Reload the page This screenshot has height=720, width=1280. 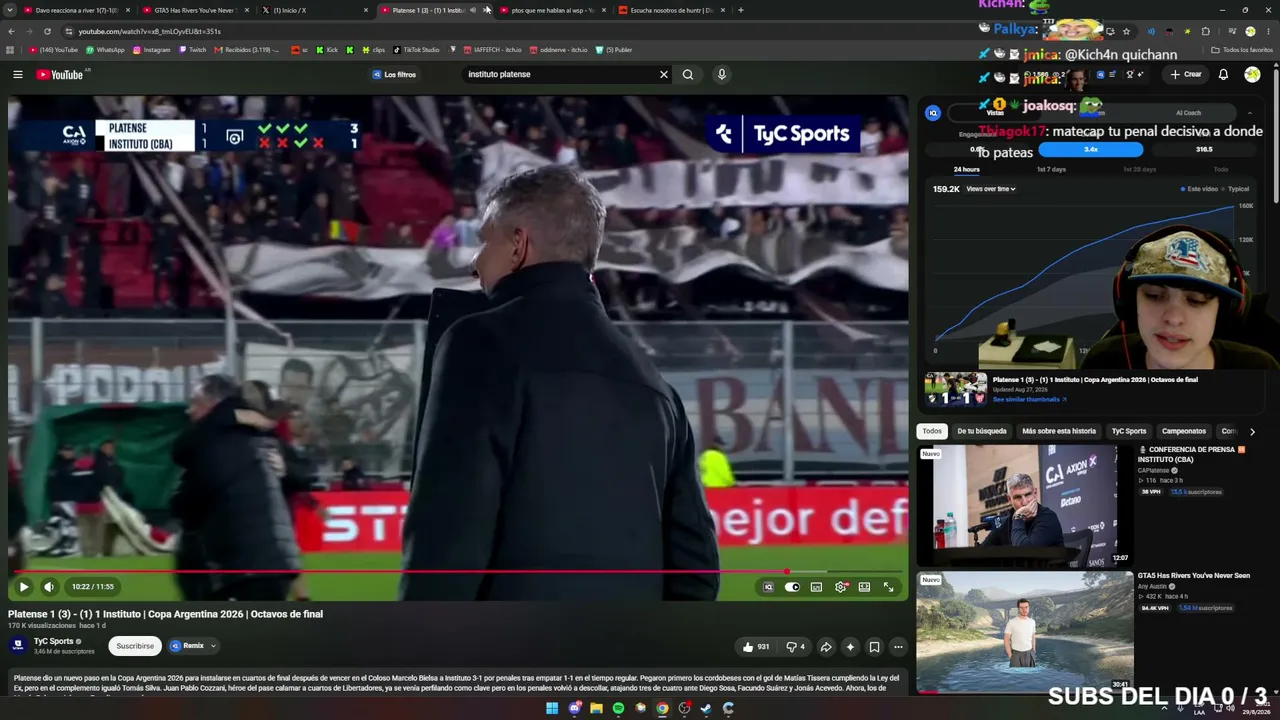click(x=46, y=31)
